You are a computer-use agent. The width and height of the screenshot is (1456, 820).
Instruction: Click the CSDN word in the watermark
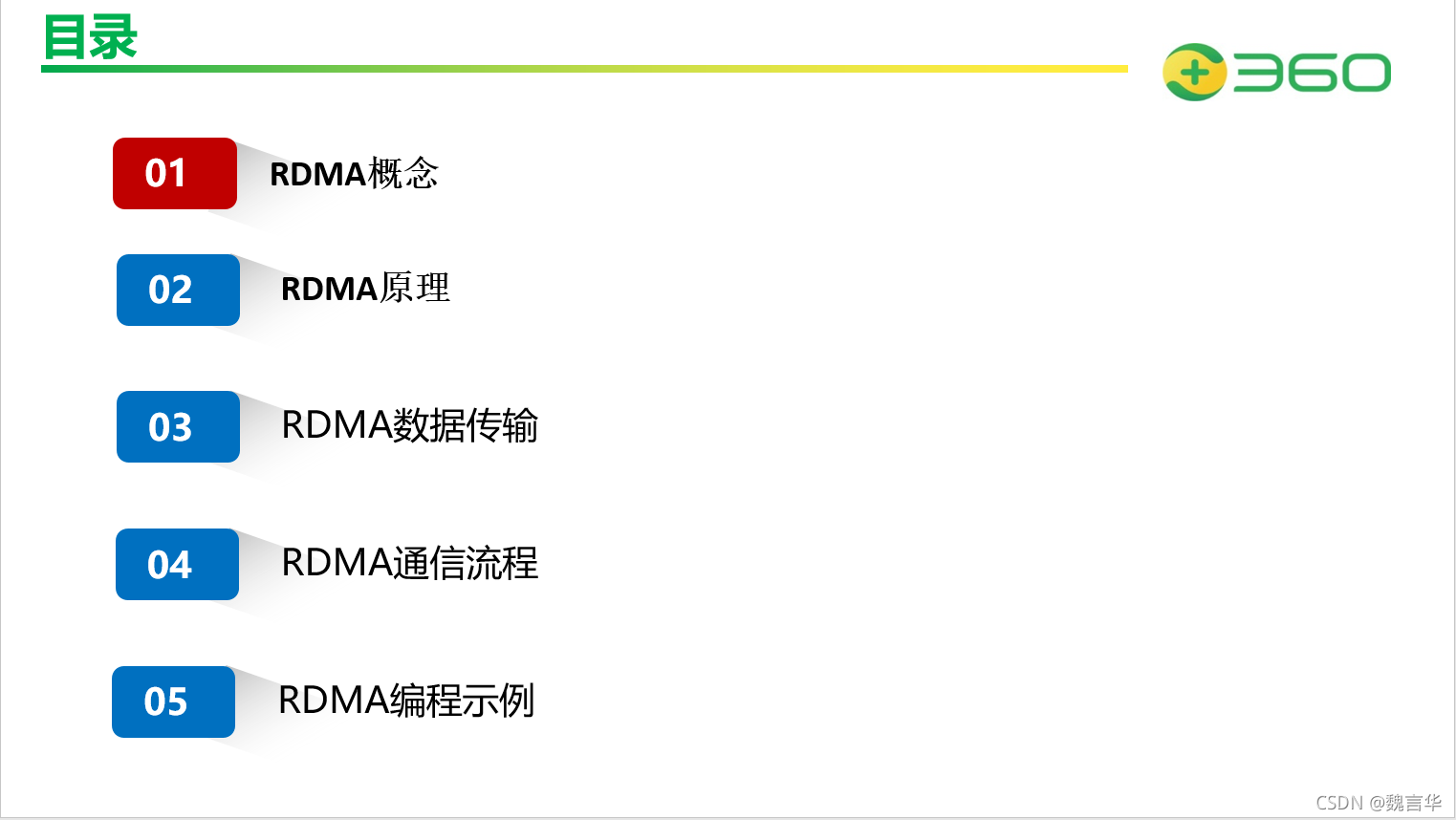(x=1338, y=803)
